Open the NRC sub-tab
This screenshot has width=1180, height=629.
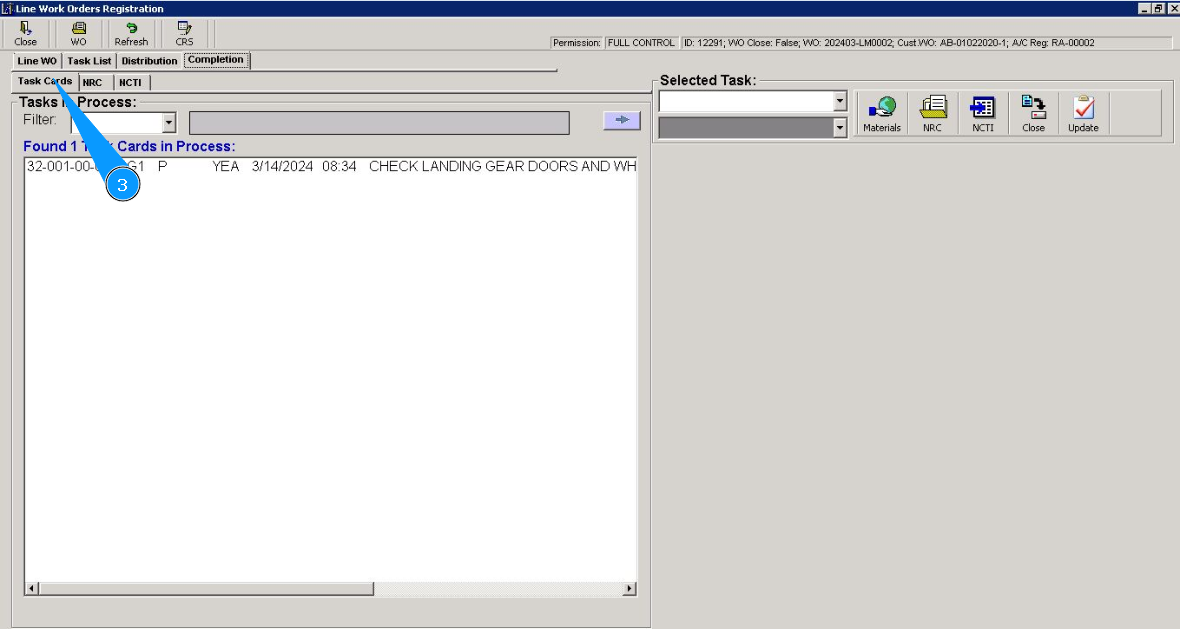93,83
